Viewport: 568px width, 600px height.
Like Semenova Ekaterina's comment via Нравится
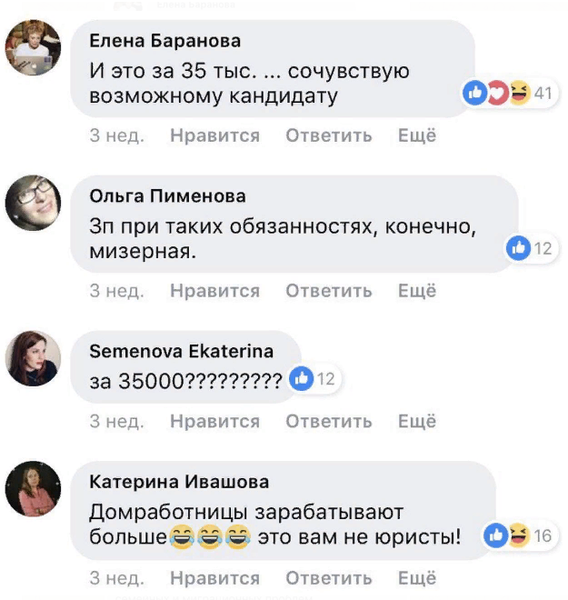coord(215,421)
